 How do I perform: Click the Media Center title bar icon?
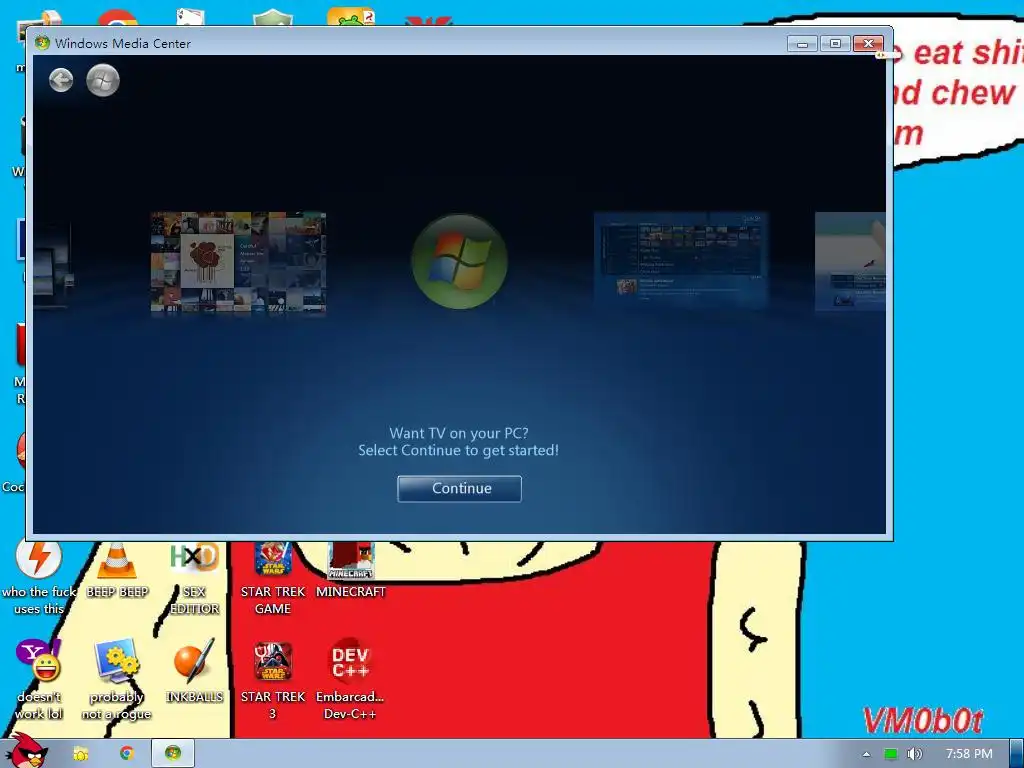pos(42,43)
